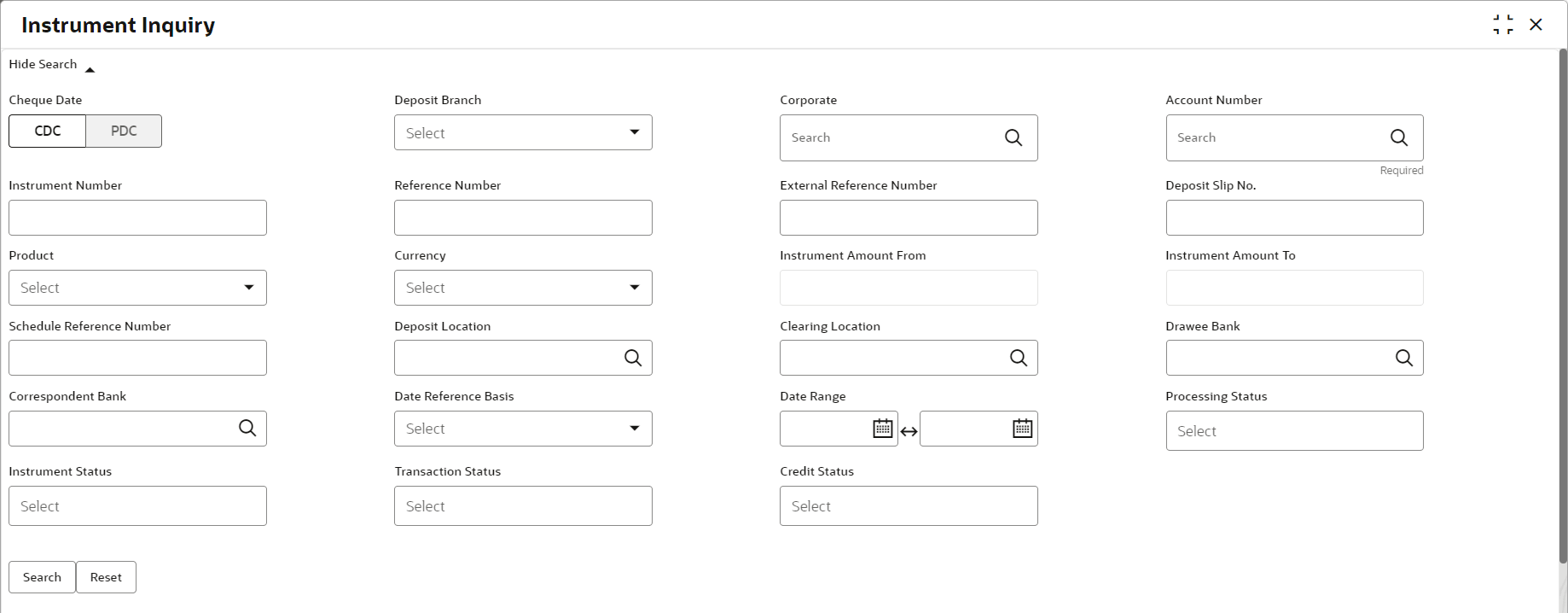
Task: Click the Drawee Bank search icon
Action: (x=1403, y=358)
